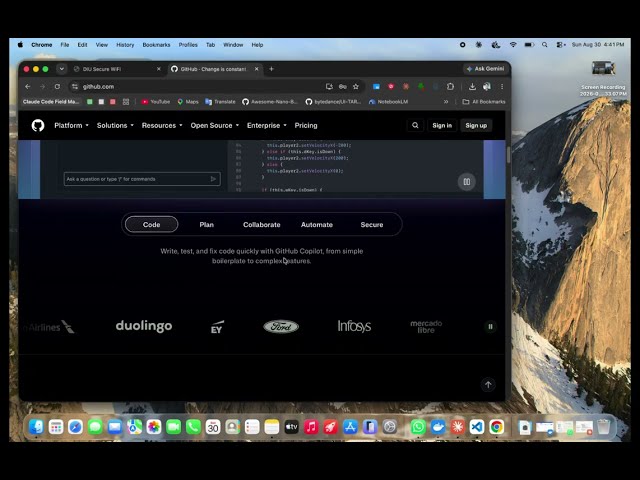This screenshot has height=480, width=640.
Task: Expand the Enterprise dropdown menu
Action: (x=267, y=125)
